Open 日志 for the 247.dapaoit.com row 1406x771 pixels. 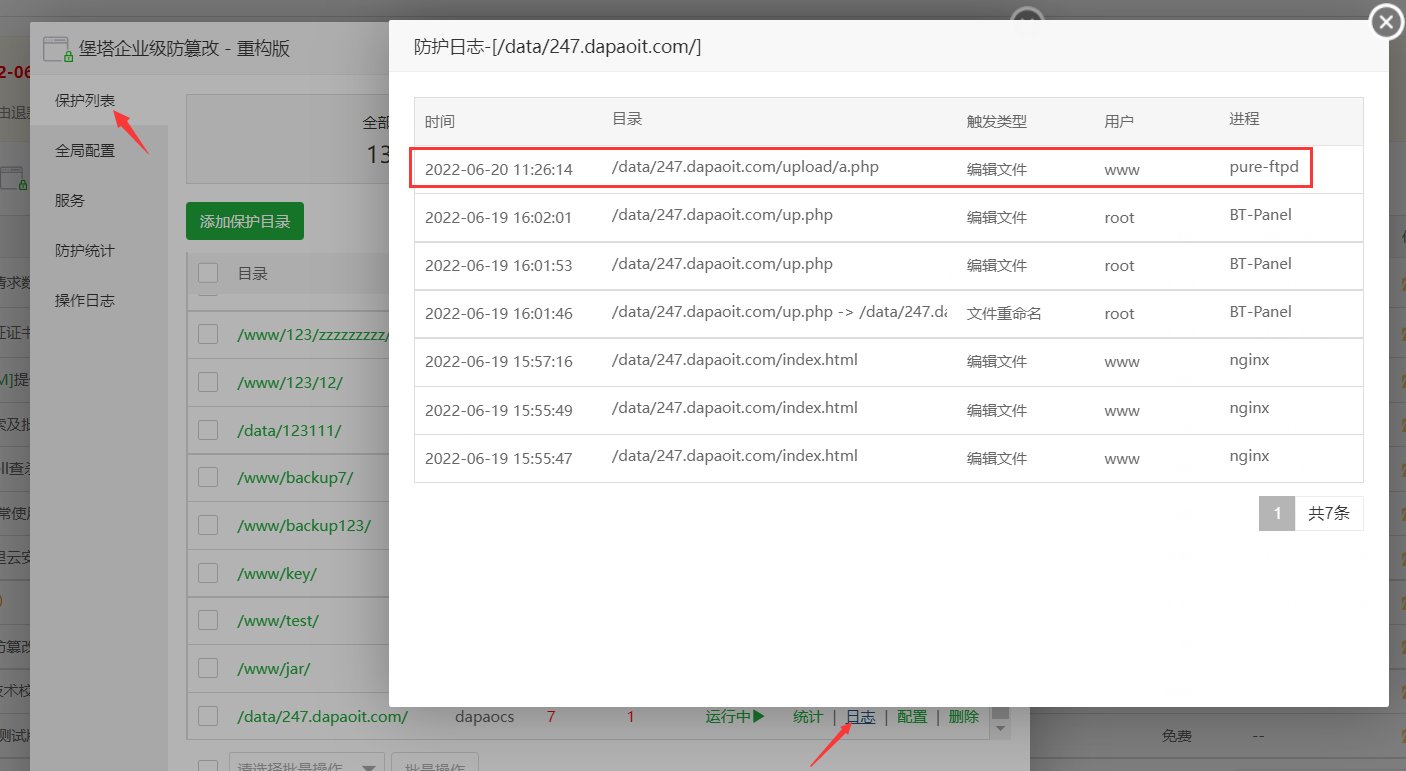click(860, 717)
